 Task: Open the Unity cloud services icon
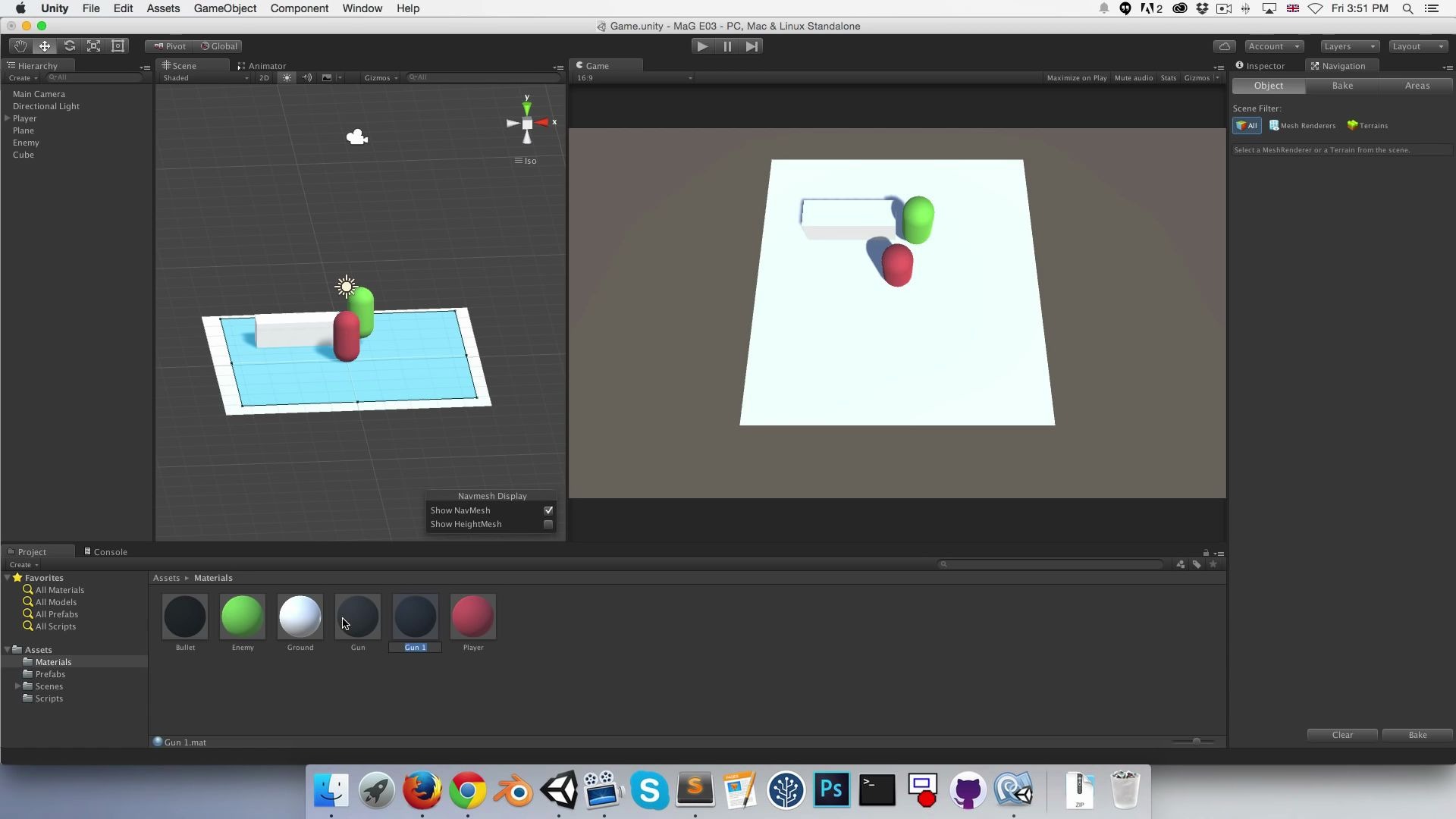[1225, 46]
